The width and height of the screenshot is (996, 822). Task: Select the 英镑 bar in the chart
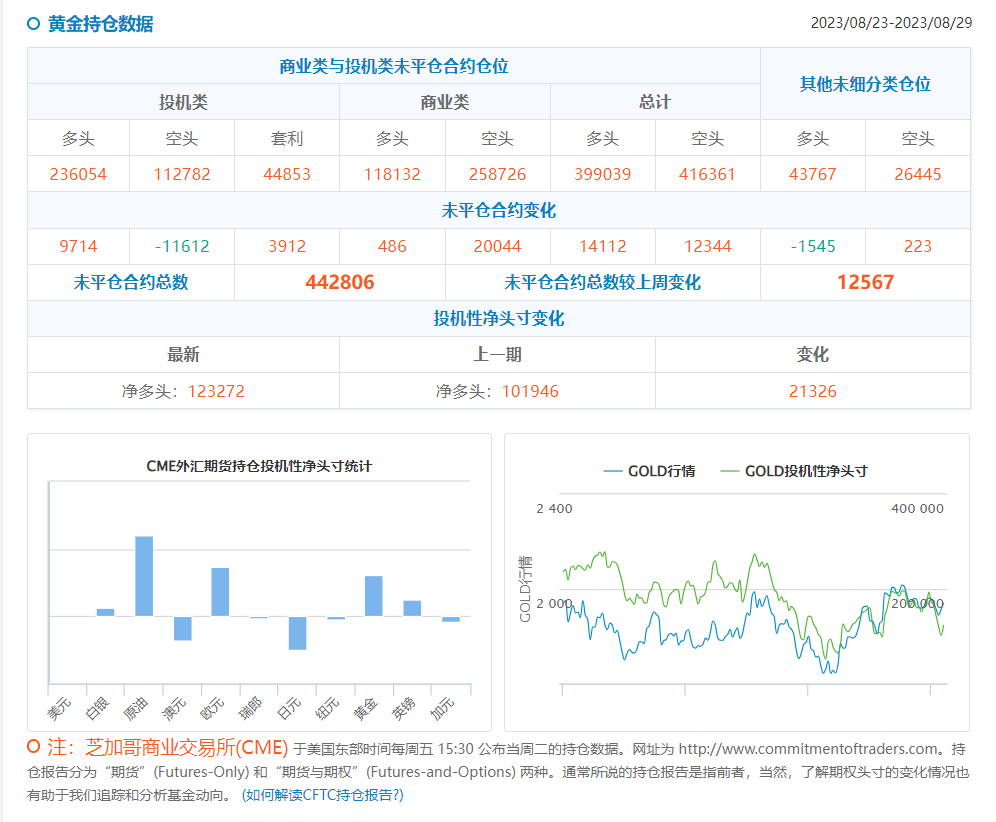[412, 608]
